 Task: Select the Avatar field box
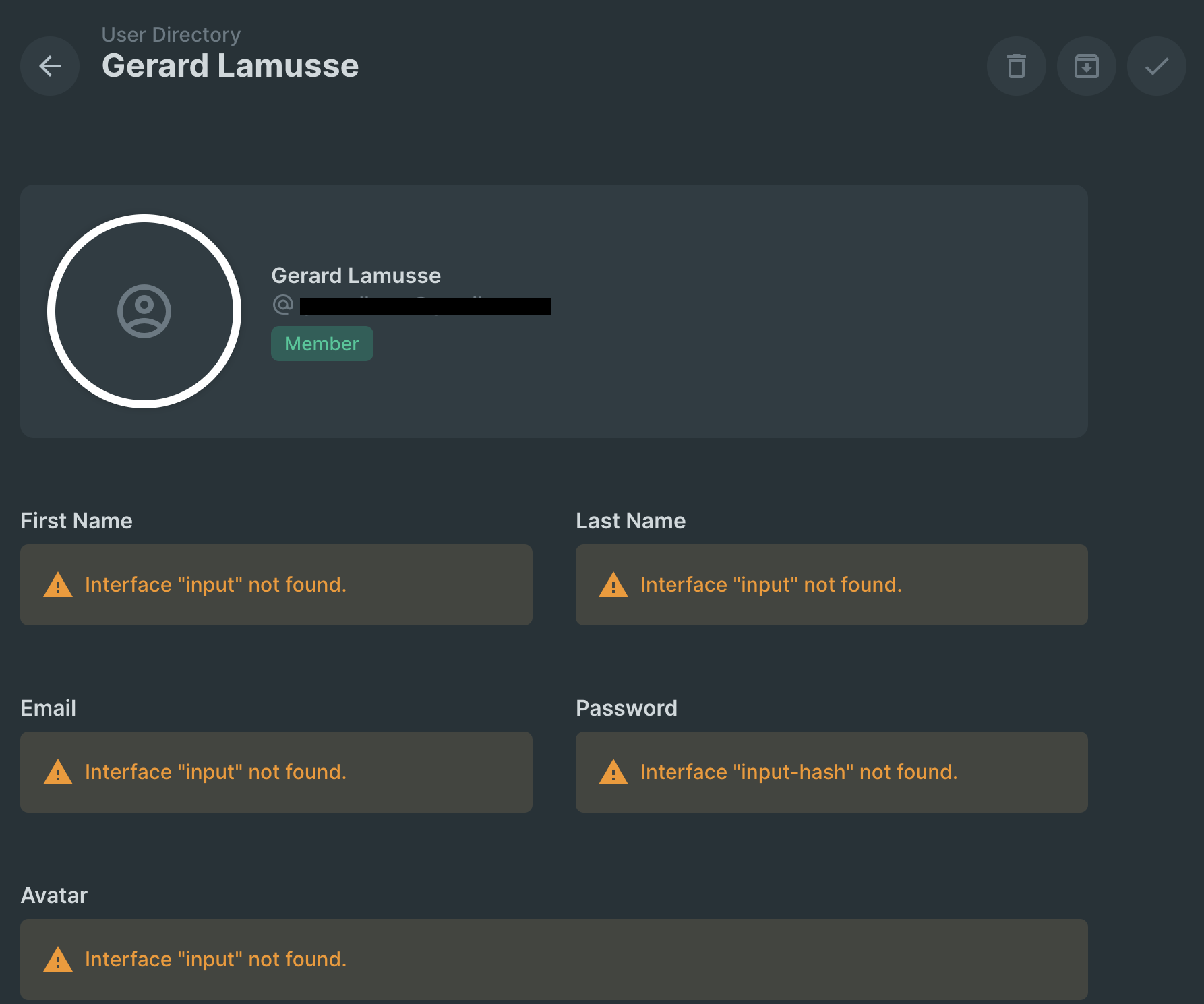(x=554, y=960)
